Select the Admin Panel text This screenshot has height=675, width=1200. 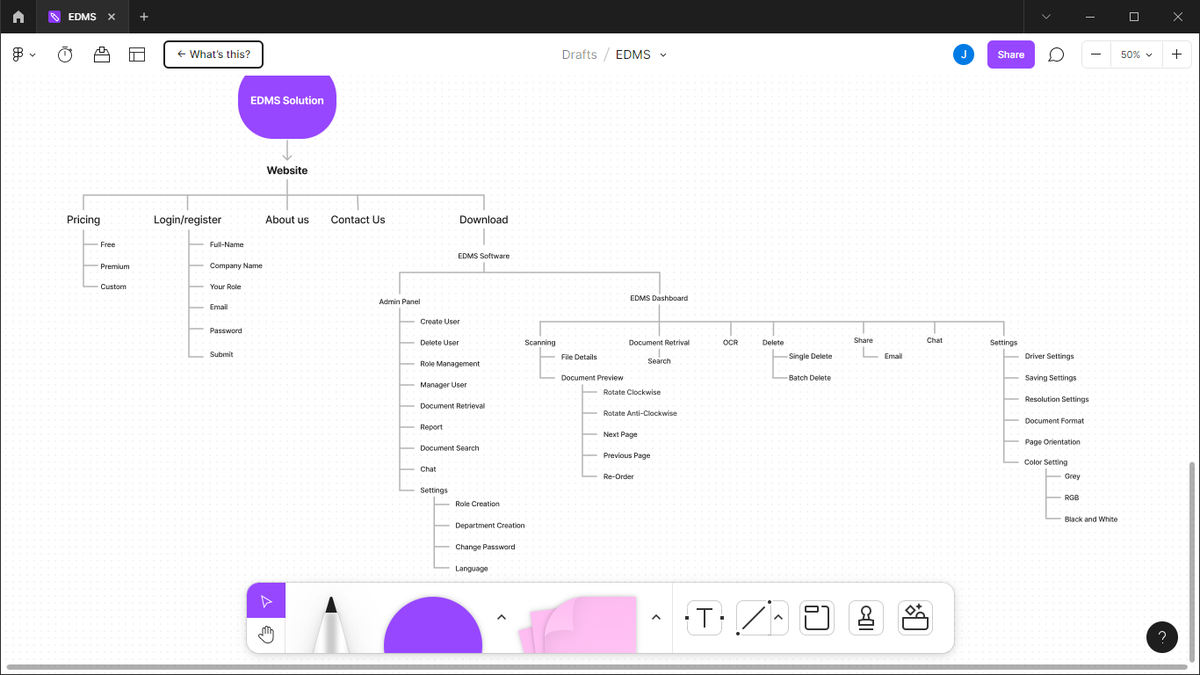pos(400,301)
